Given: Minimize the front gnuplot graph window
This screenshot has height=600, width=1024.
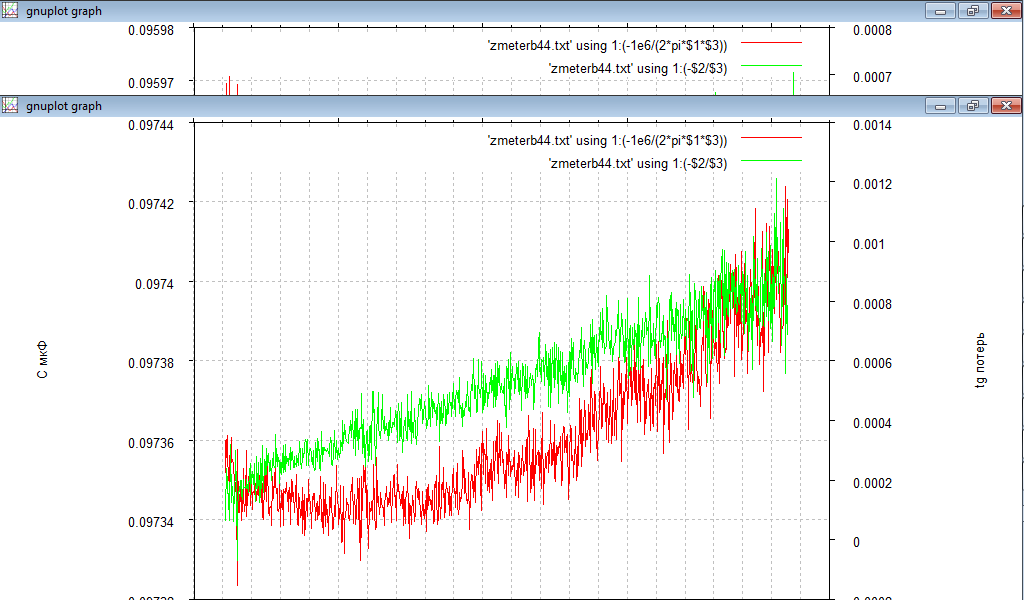Looking at the screenshot, I should 940,106.
